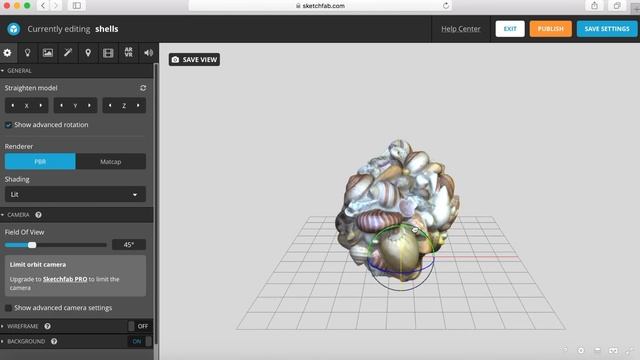The image size is (640, 360).
Task: Click the left panel scrollbar
Action: coord(156,204)
